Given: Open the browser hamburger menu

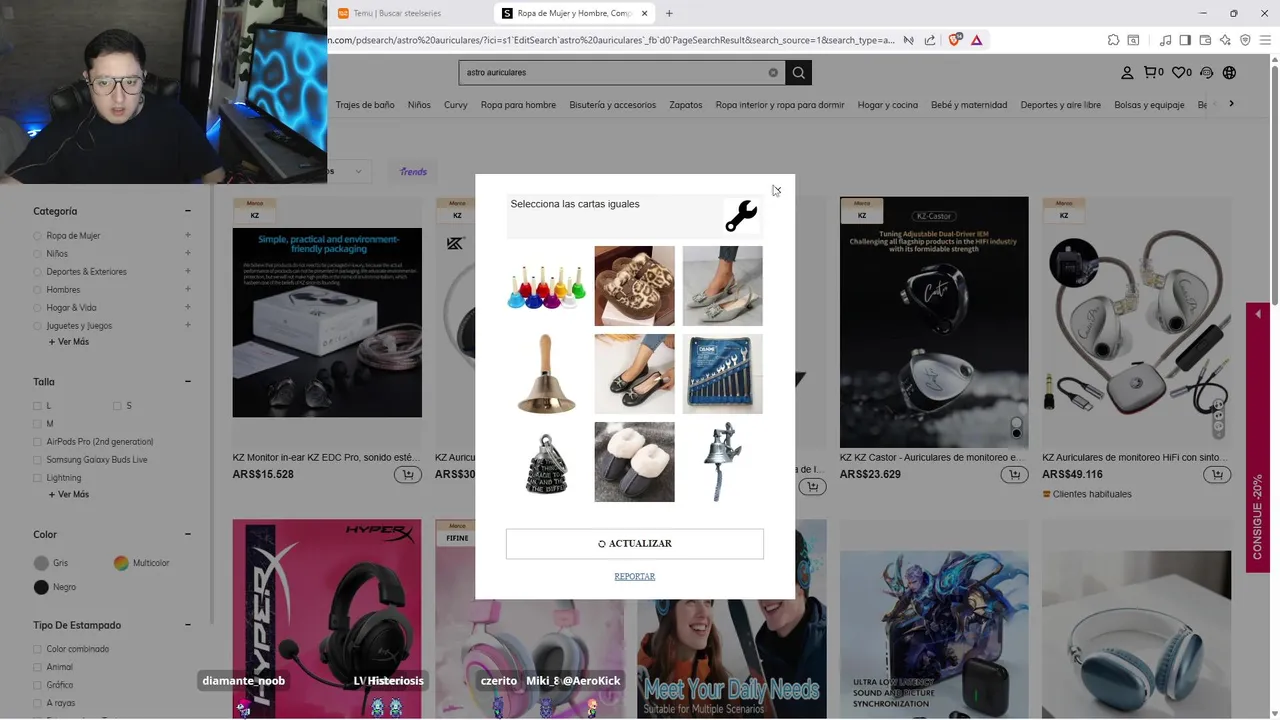Looking at the screenshot, I should click(x=1265, y=40).
